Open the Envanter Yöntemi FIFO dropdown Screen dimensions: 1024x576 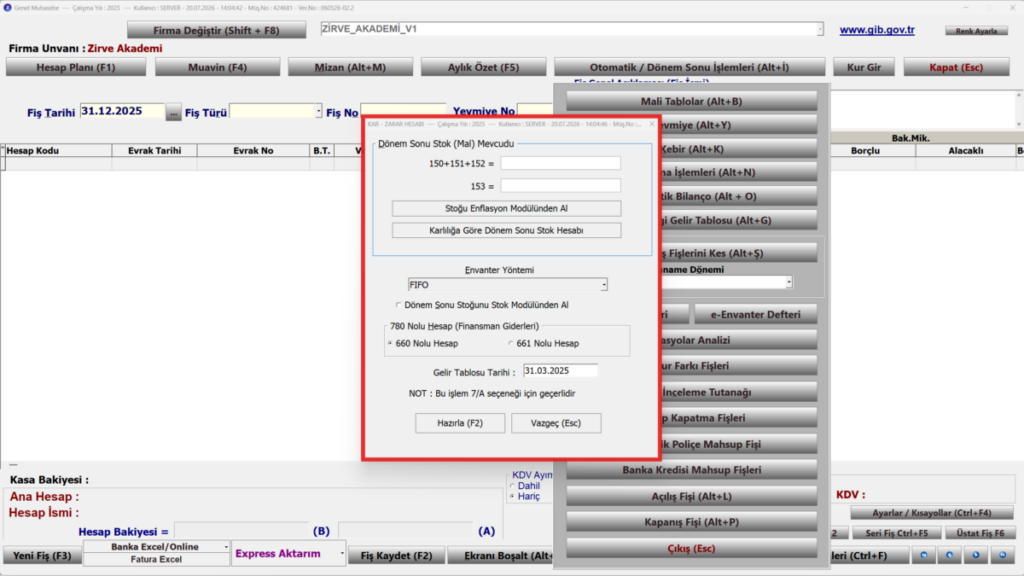[x=603, y=285]
